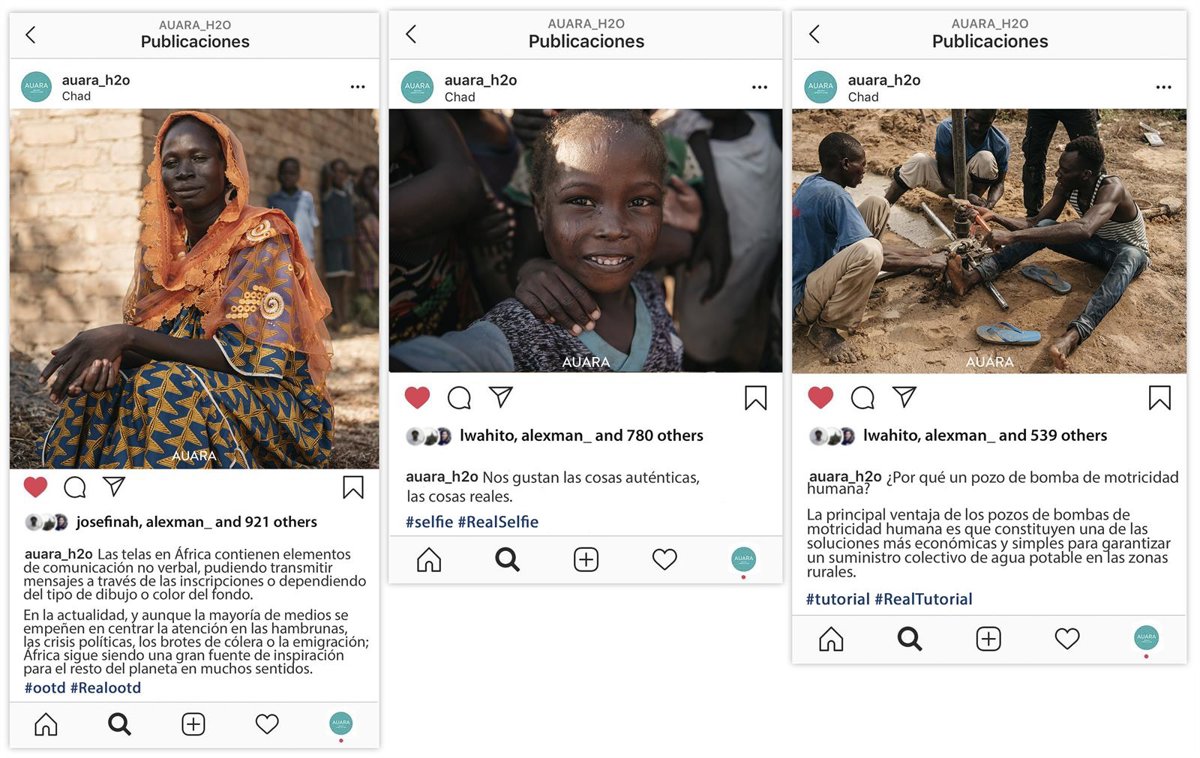Save the woman in orange veil post
The width and height of the screenshot is (1200, 758).
353,487
